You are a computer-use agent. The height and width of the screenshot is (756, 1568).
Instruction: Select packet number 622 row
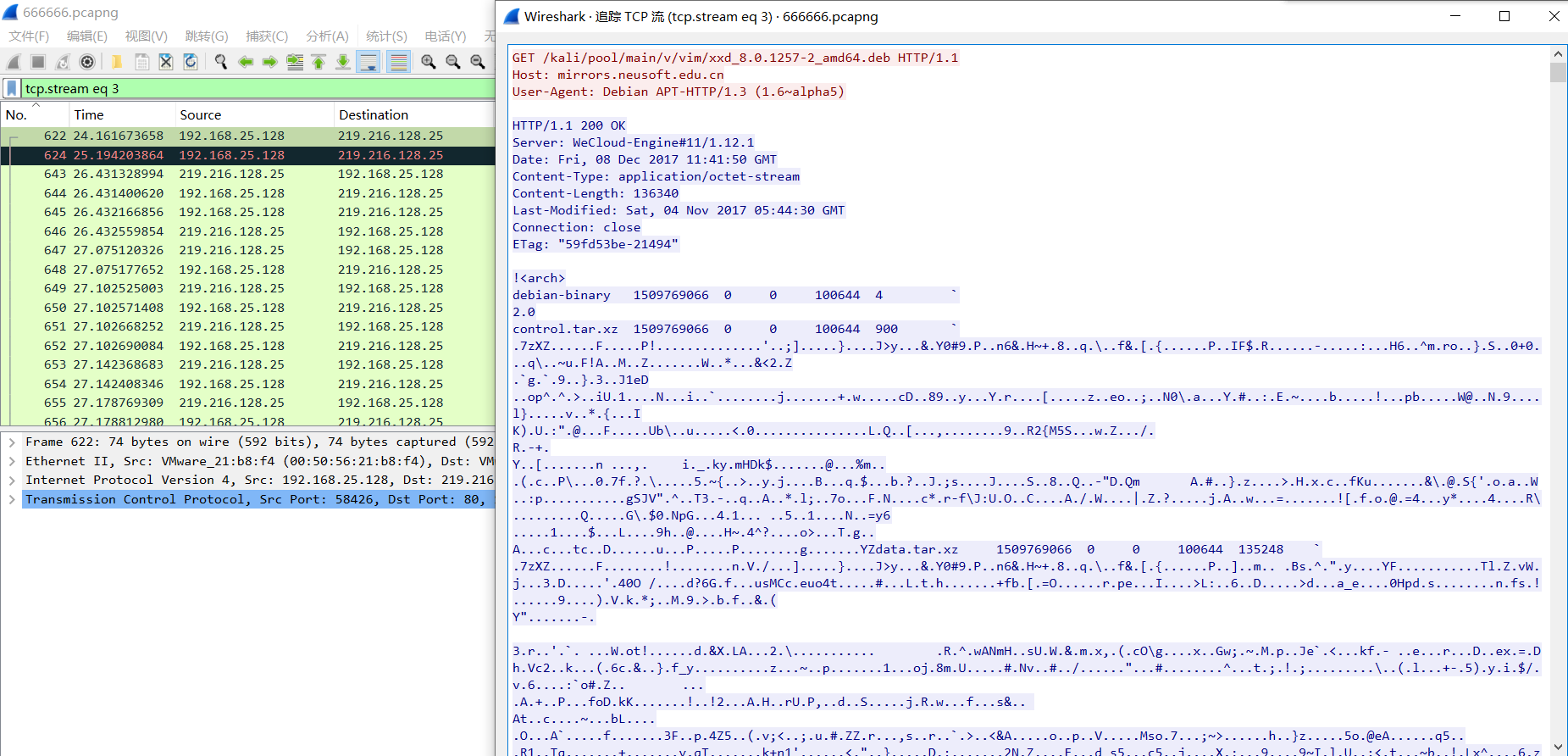coord(247,136)
